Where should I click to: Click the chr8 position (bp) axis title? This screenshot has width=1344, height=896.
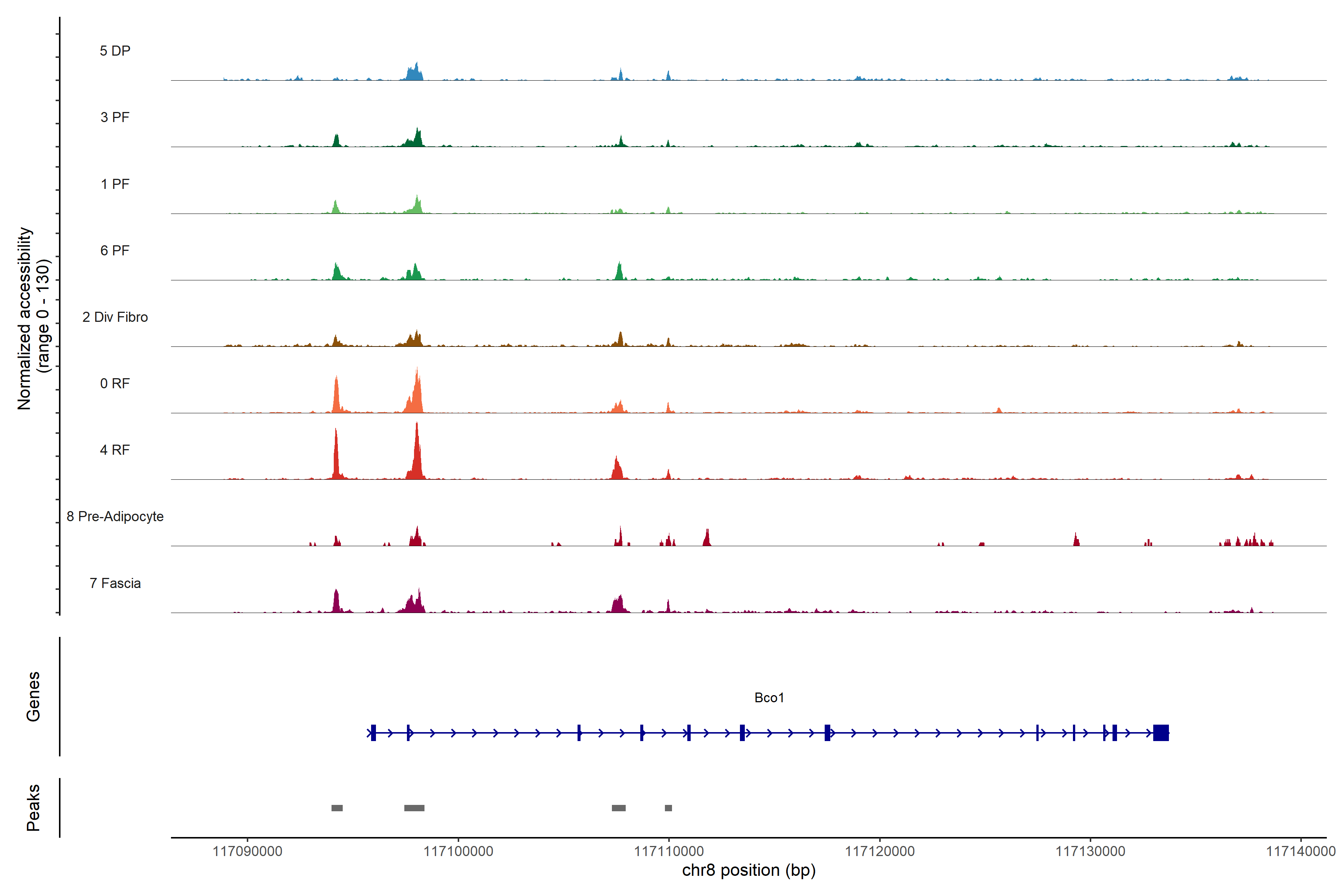tap(749, 870)
